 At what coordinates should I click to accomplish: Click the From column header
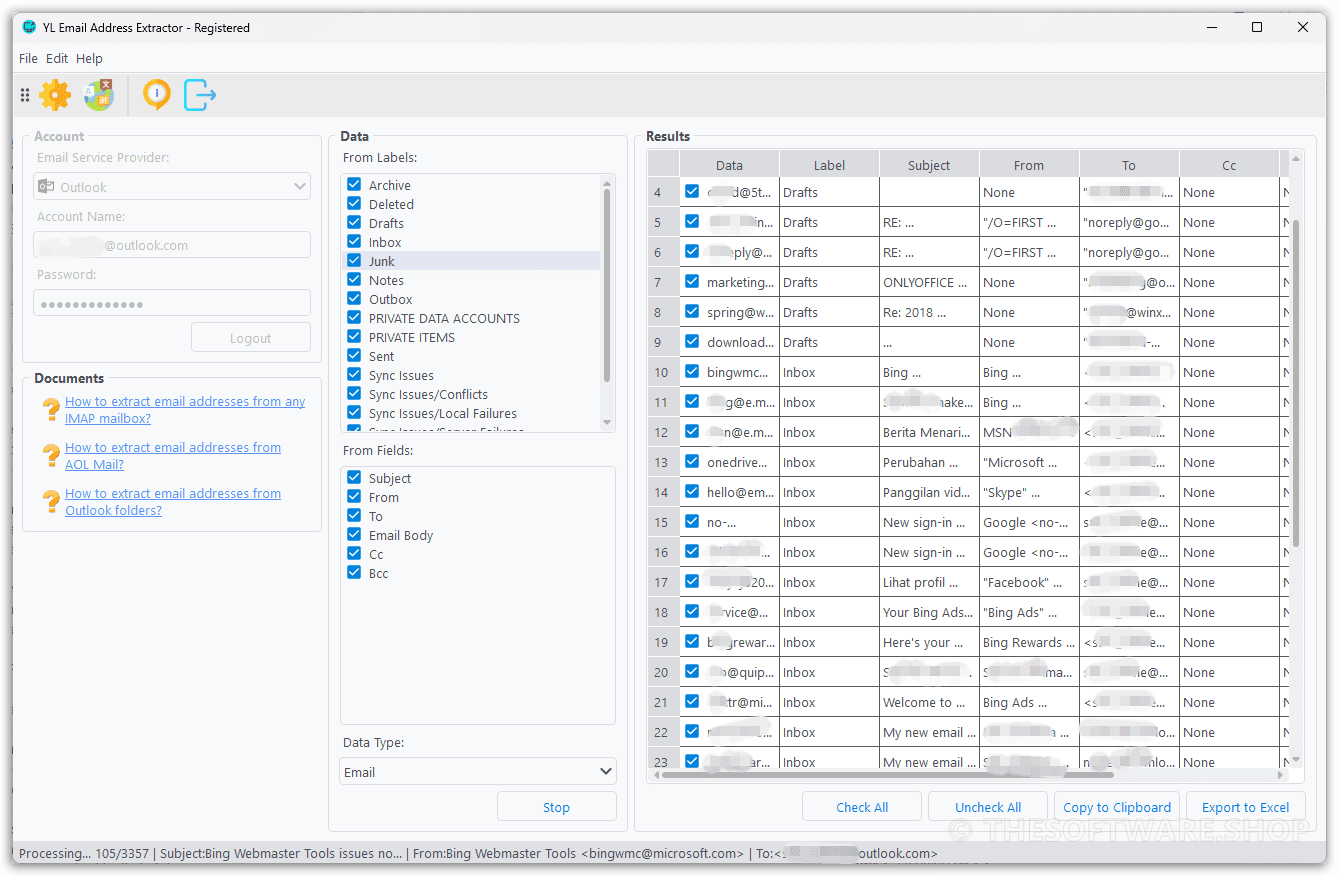pos(1029,165)
